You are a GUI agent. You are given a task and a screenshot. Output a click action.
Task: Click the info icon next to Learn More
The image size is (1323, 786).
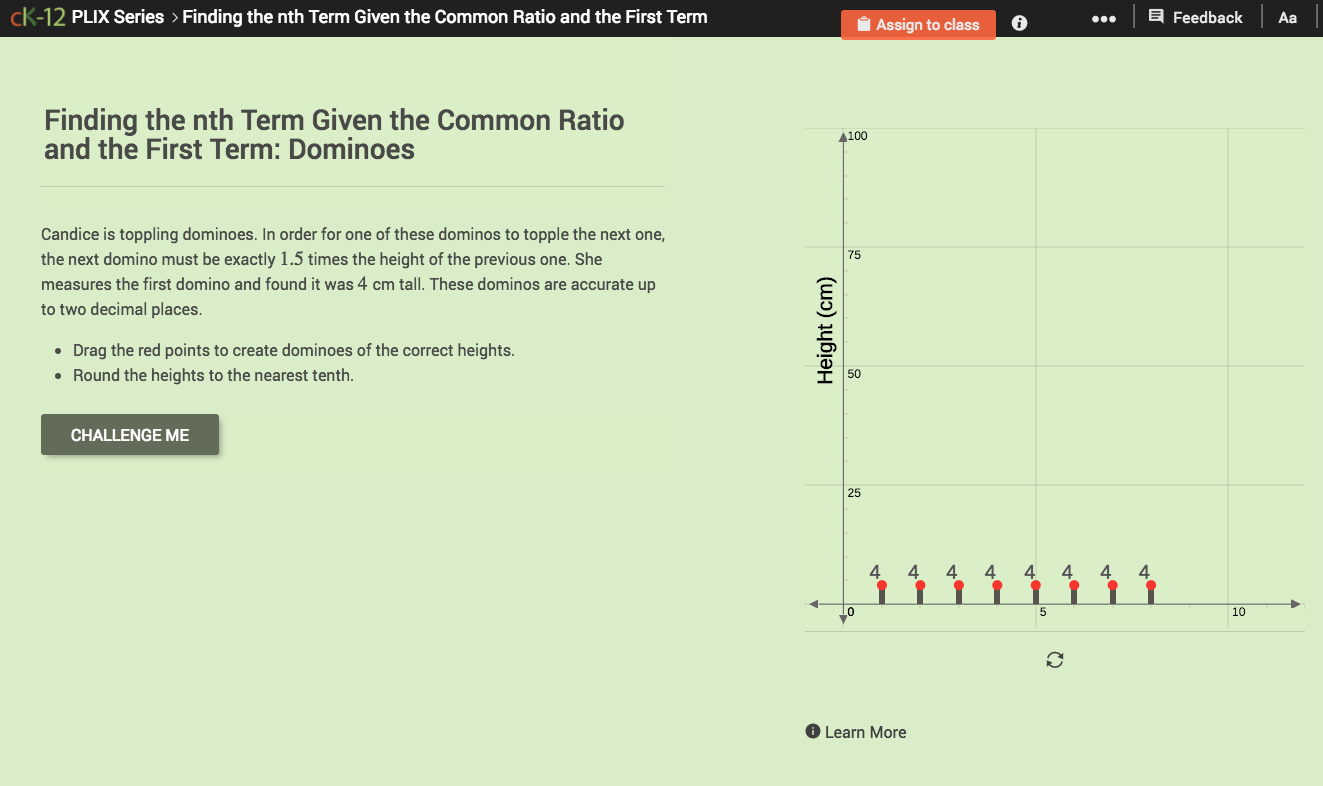812,731
